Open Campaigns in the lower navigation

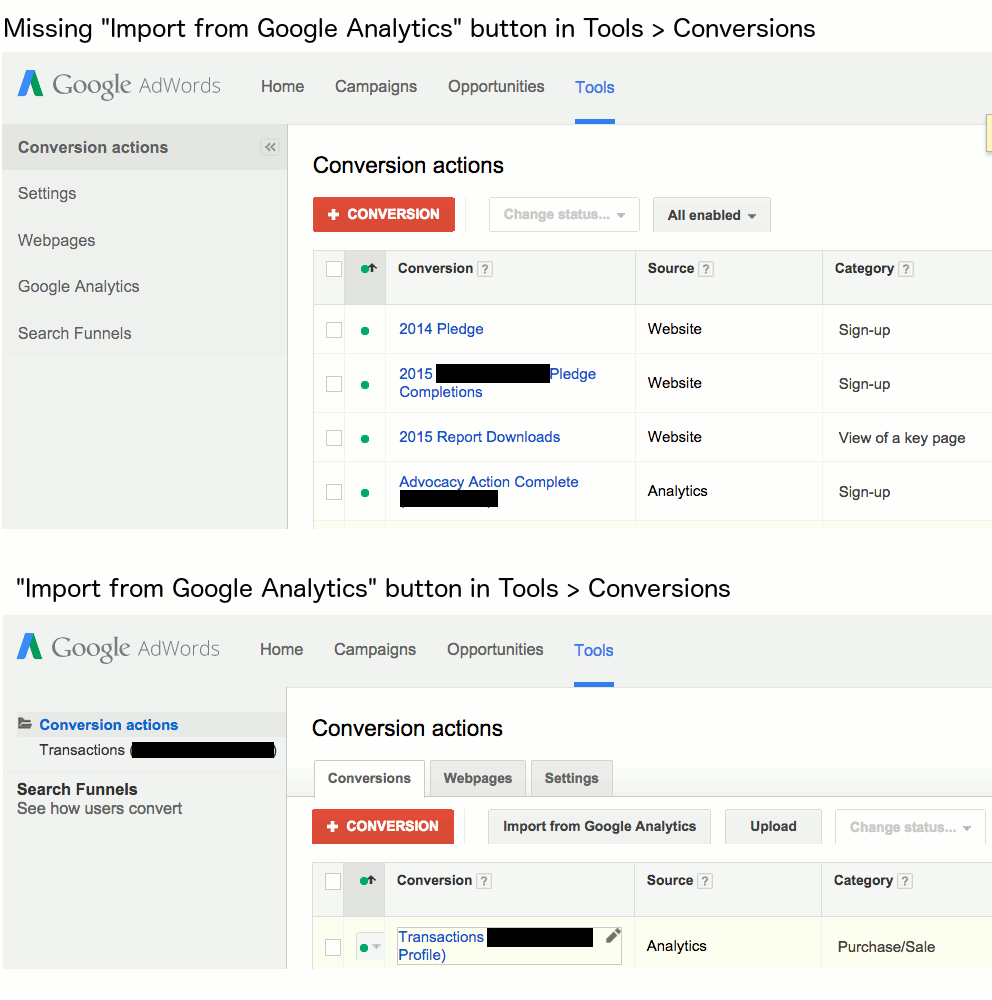pyautogui.click(x=375, y=649)
